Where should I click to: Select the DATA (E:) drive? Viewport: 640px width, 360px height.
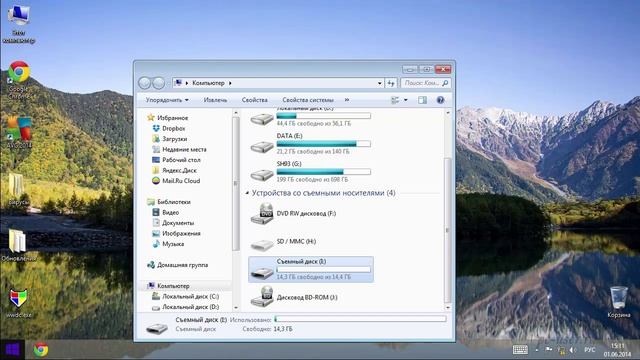[x=311, y=144]
